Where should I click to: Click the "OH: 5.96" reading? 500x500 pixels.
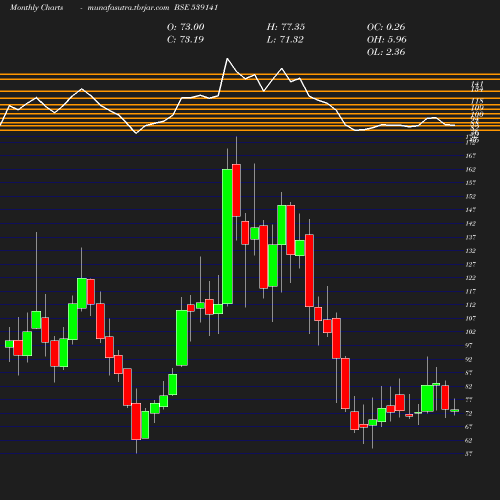[387, 39]
